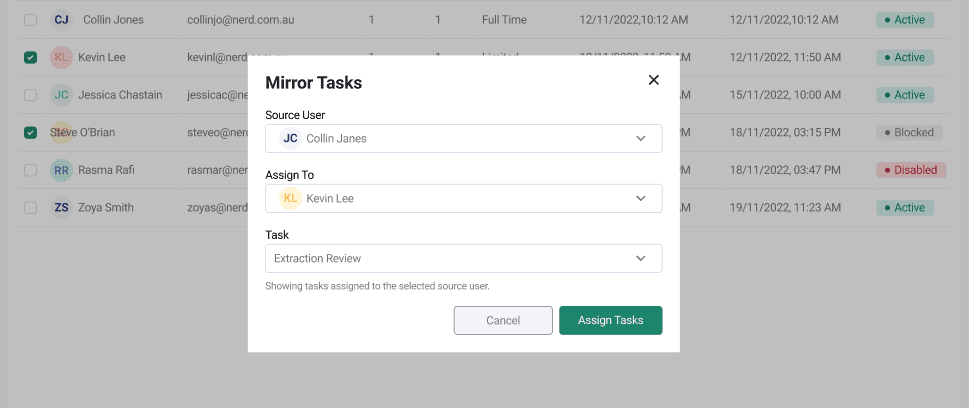Click hint text about selected source user
Image resolution: width=969 pixels, height=408 pixels.
377,286
